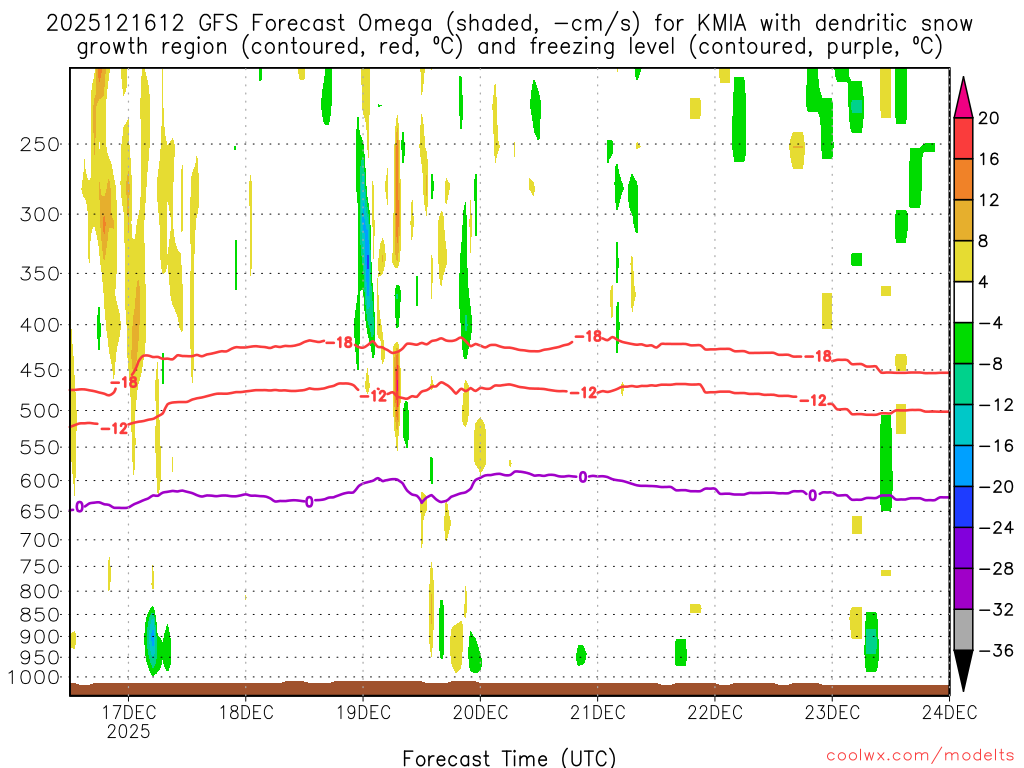This screenshot has height=768, width=1024.
Task: Click the purple color bar segment between -24 and -28
Action: click(x=963, y=548)
